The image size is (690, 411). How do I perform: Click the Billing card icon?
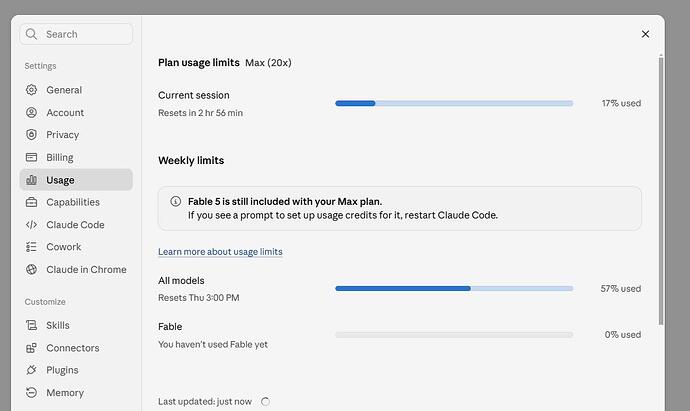coord(31,157)
